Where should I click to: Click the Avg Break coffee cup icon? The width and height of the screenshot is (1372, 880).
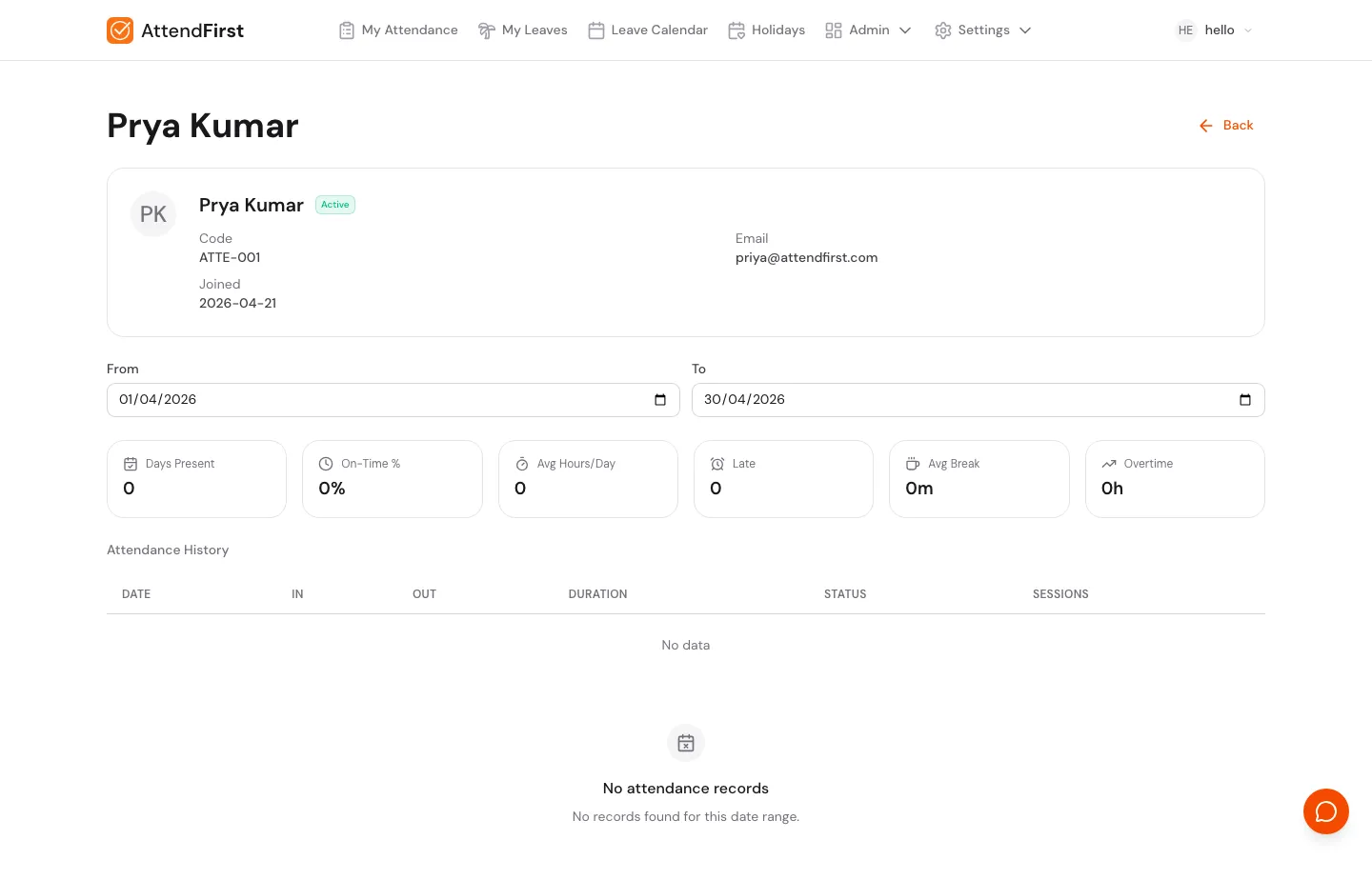click(913, 464)
